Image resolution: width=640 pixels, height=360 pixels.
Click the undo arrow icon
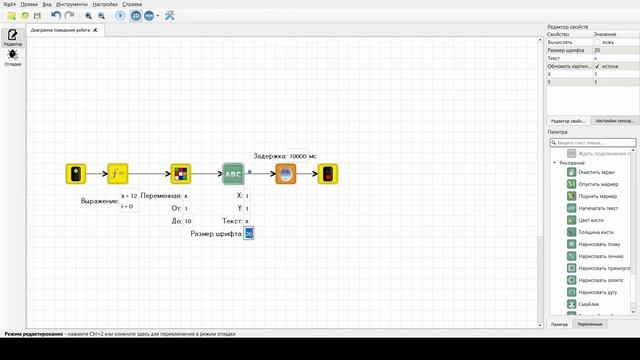click(x=56, y=16)
